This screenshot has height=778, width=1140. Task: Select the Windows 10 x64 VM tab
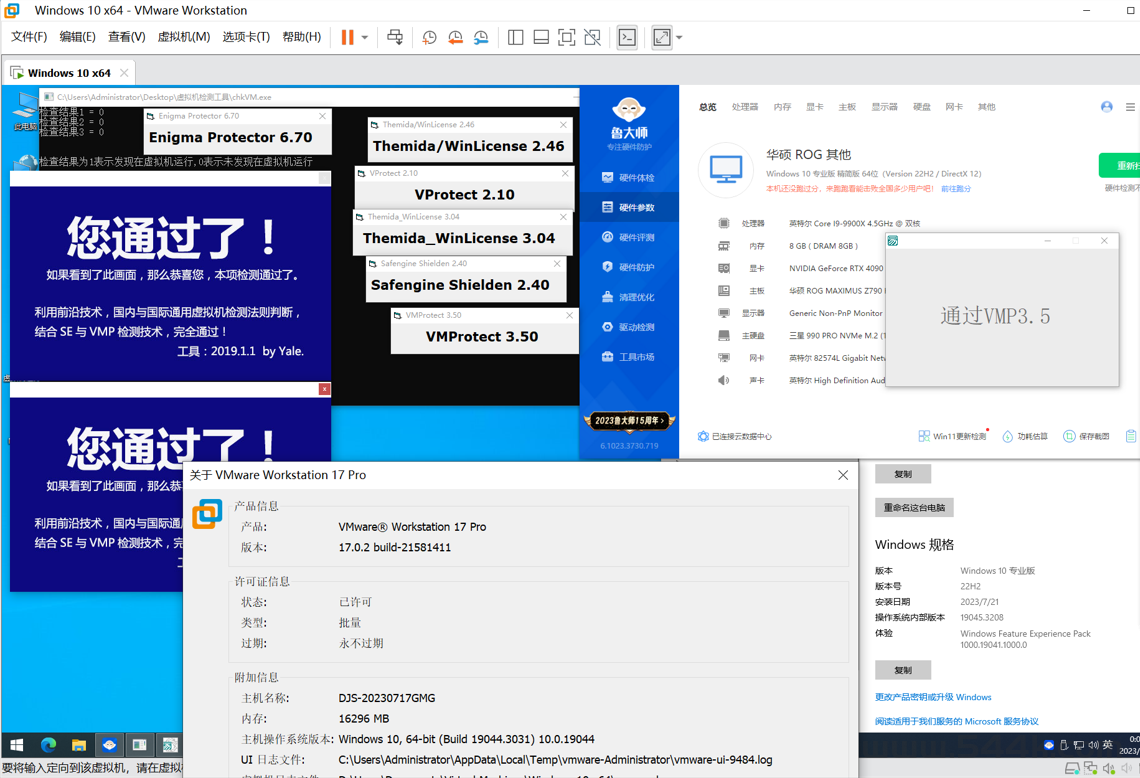[x=68, y=73]
